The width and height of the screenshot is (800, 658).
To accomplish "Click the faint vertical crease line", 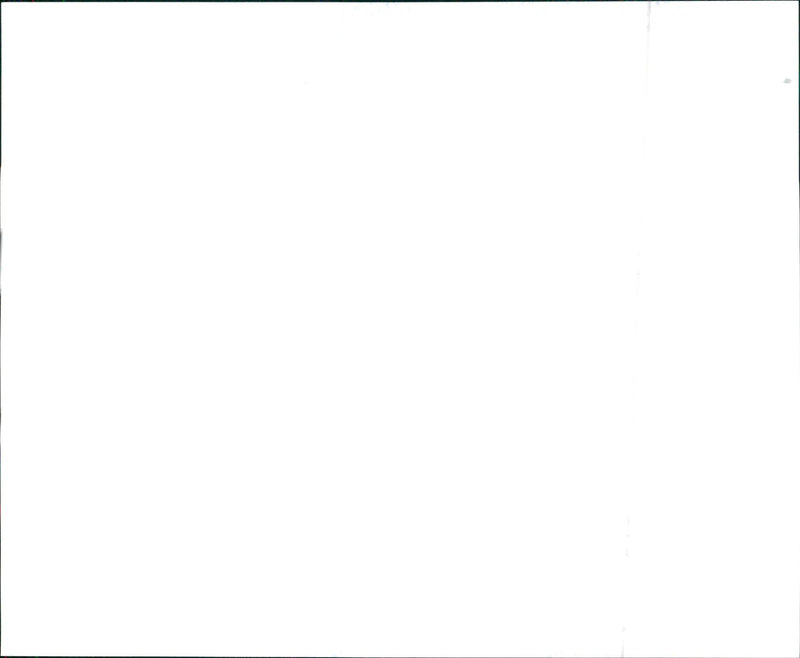I will pos(636,329).
